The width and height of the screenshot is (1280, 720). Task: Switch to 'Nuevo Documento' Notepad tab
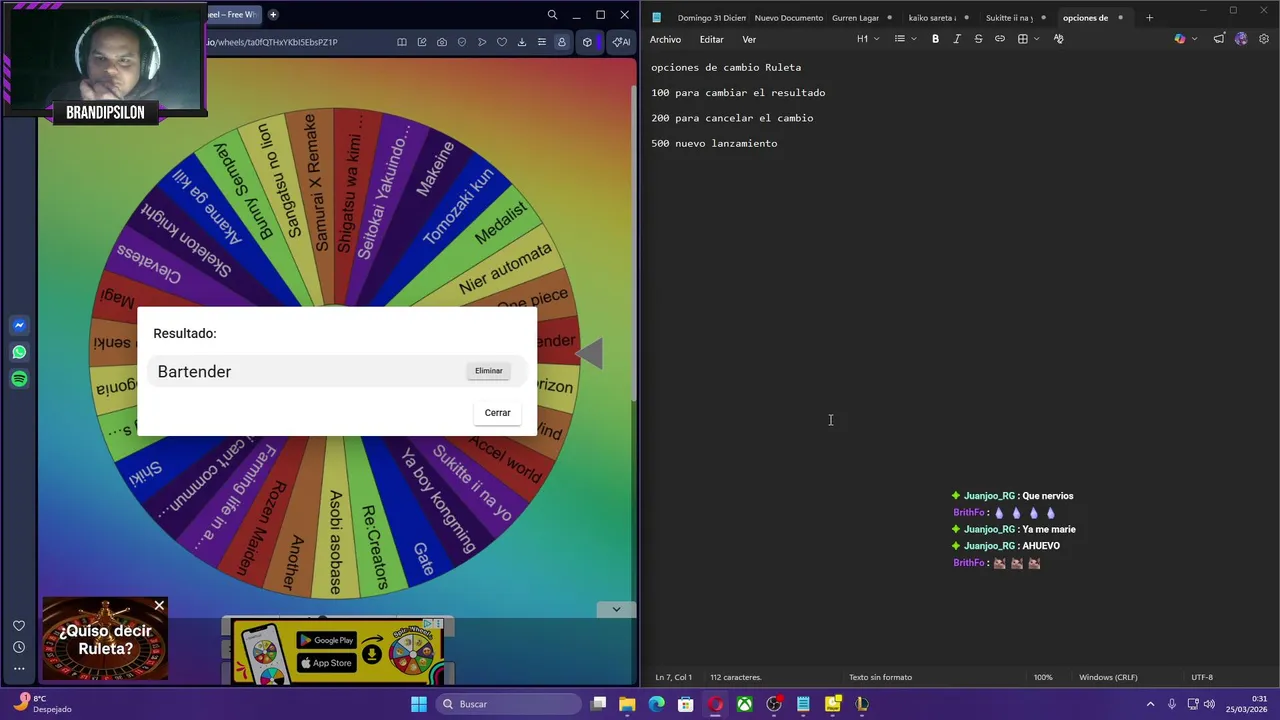789,17
